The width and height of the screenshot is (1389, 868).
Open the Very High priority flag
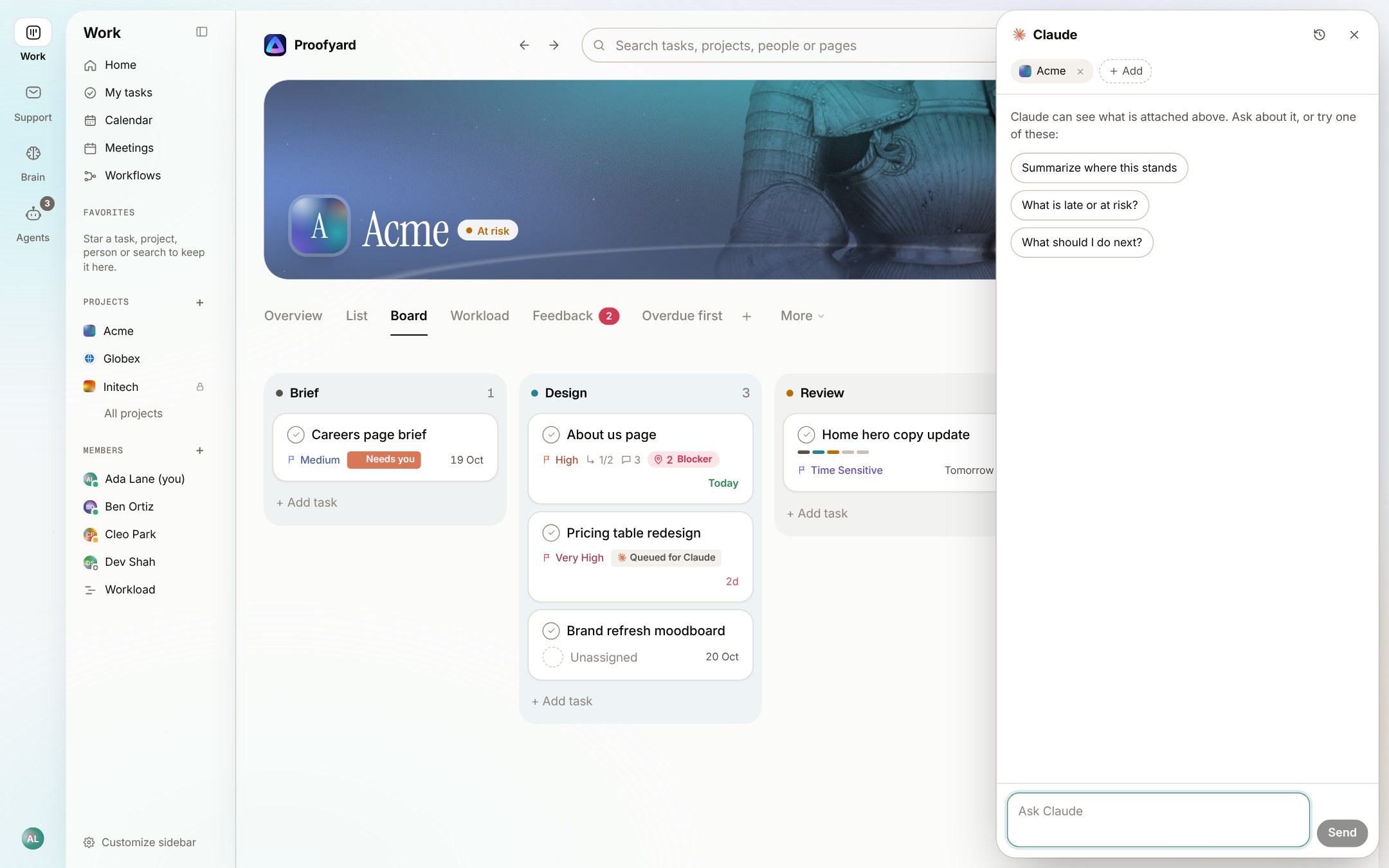coord(573,557)
